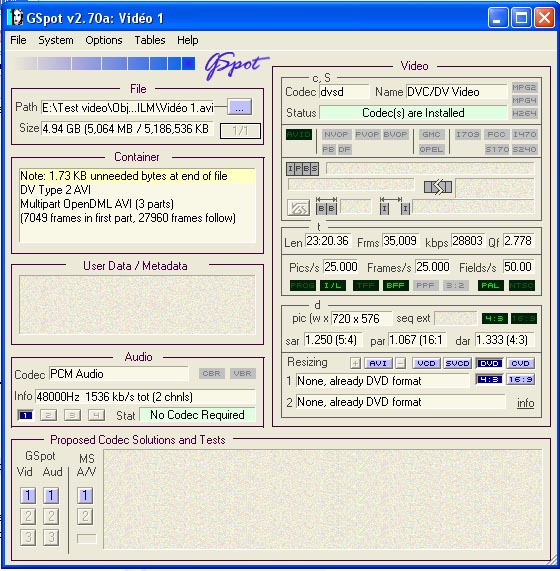560x571 pixels.
Task: Toggle the VCD resizing format button
Action: coord(426,363)
